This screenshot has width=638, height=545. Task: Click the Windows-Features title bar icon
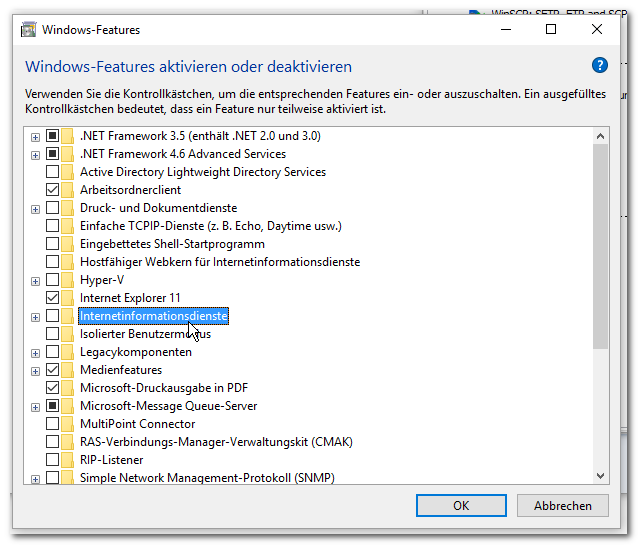[x=28, y=30]
